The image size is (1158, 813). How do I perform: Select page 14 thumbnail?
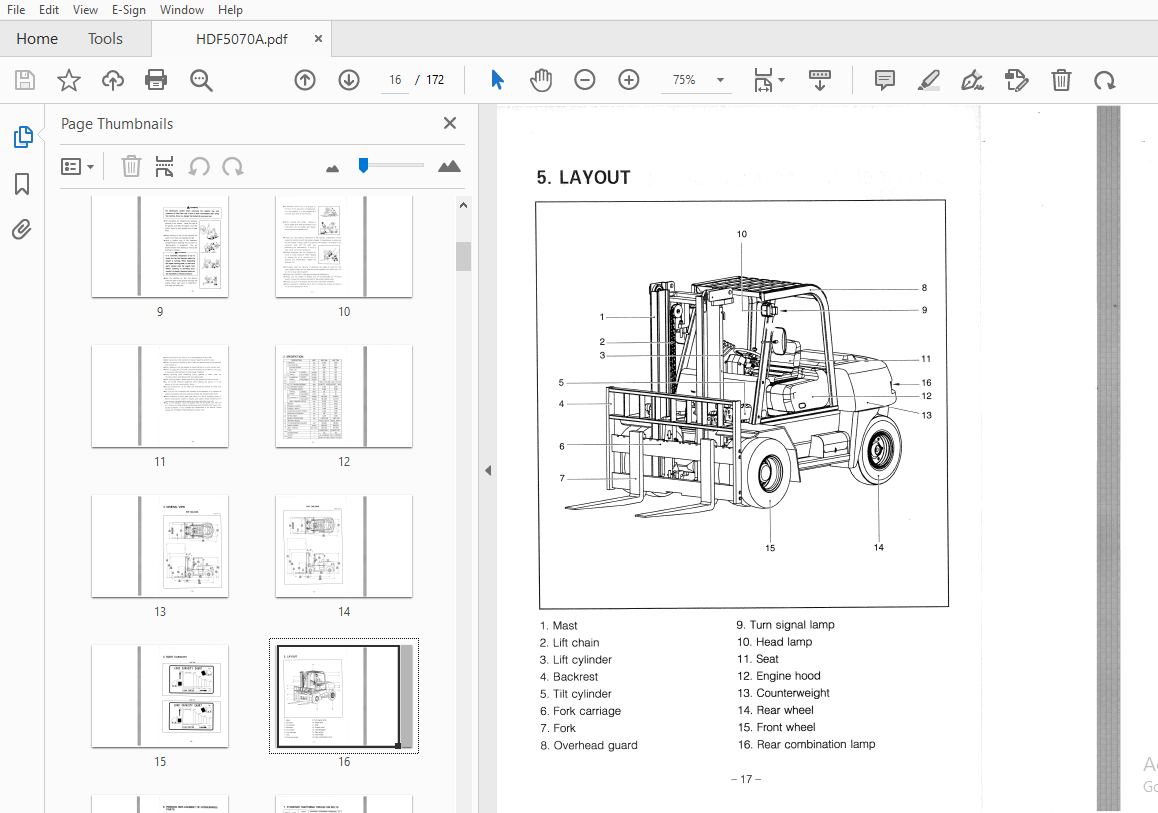343,546
